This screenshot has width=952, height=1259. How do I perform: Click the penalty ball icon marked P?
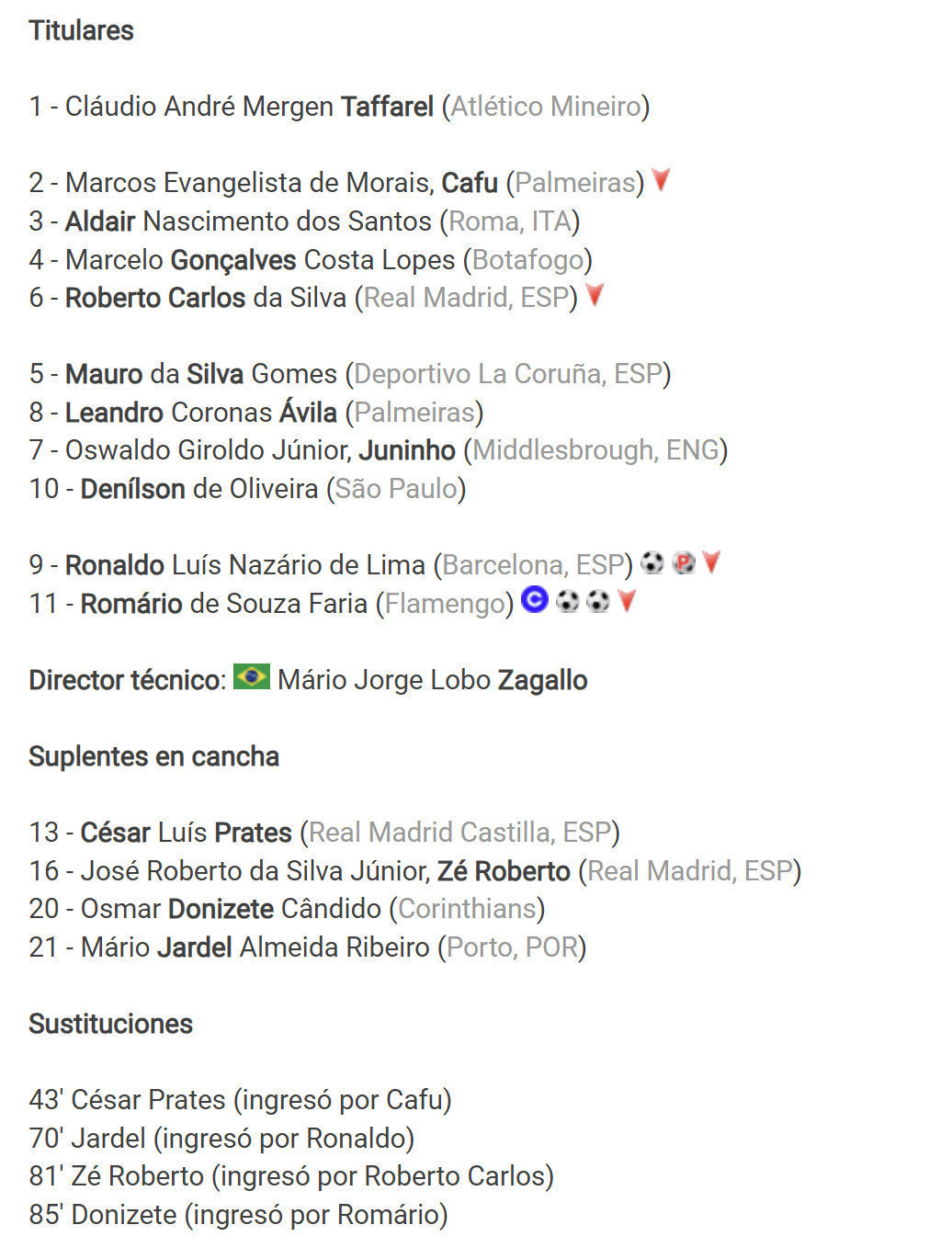(x=683, y=562)
